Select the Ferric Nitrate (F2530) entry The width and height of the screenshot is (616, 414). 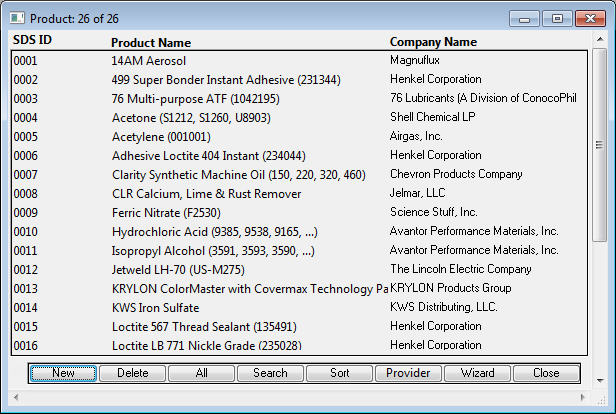coord(166,213)
